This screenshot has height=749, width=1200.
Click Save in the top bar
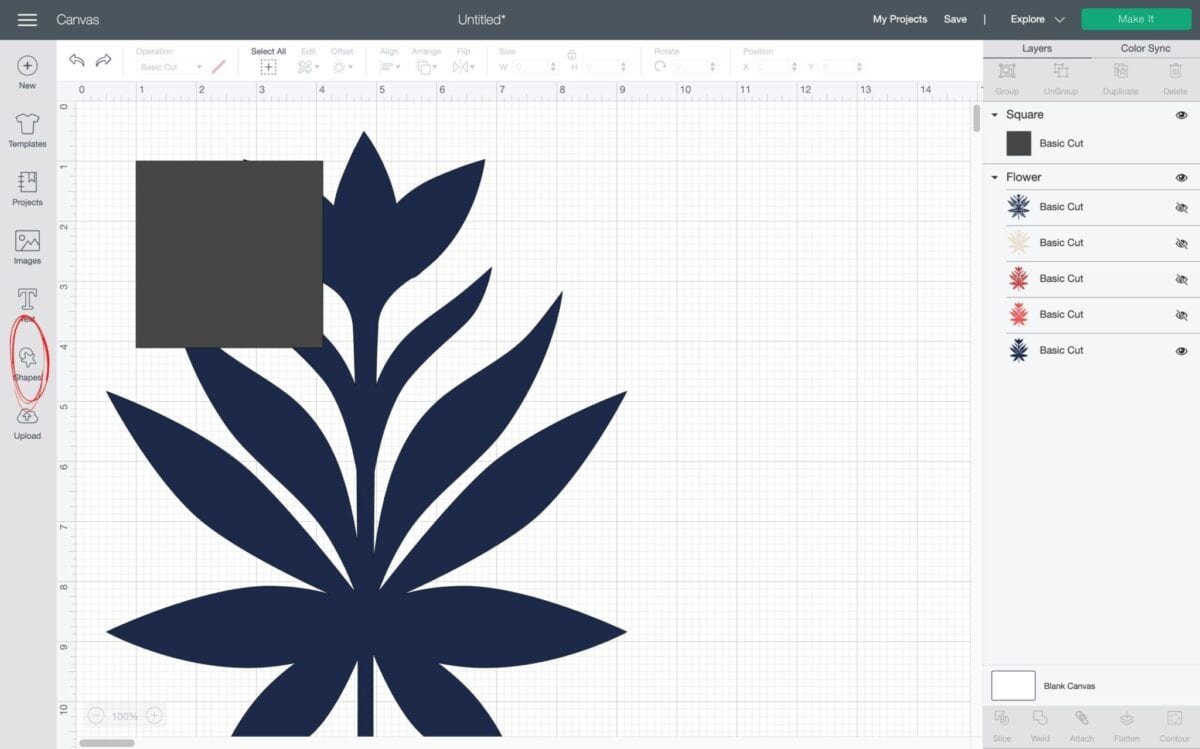tap(955, 19)
